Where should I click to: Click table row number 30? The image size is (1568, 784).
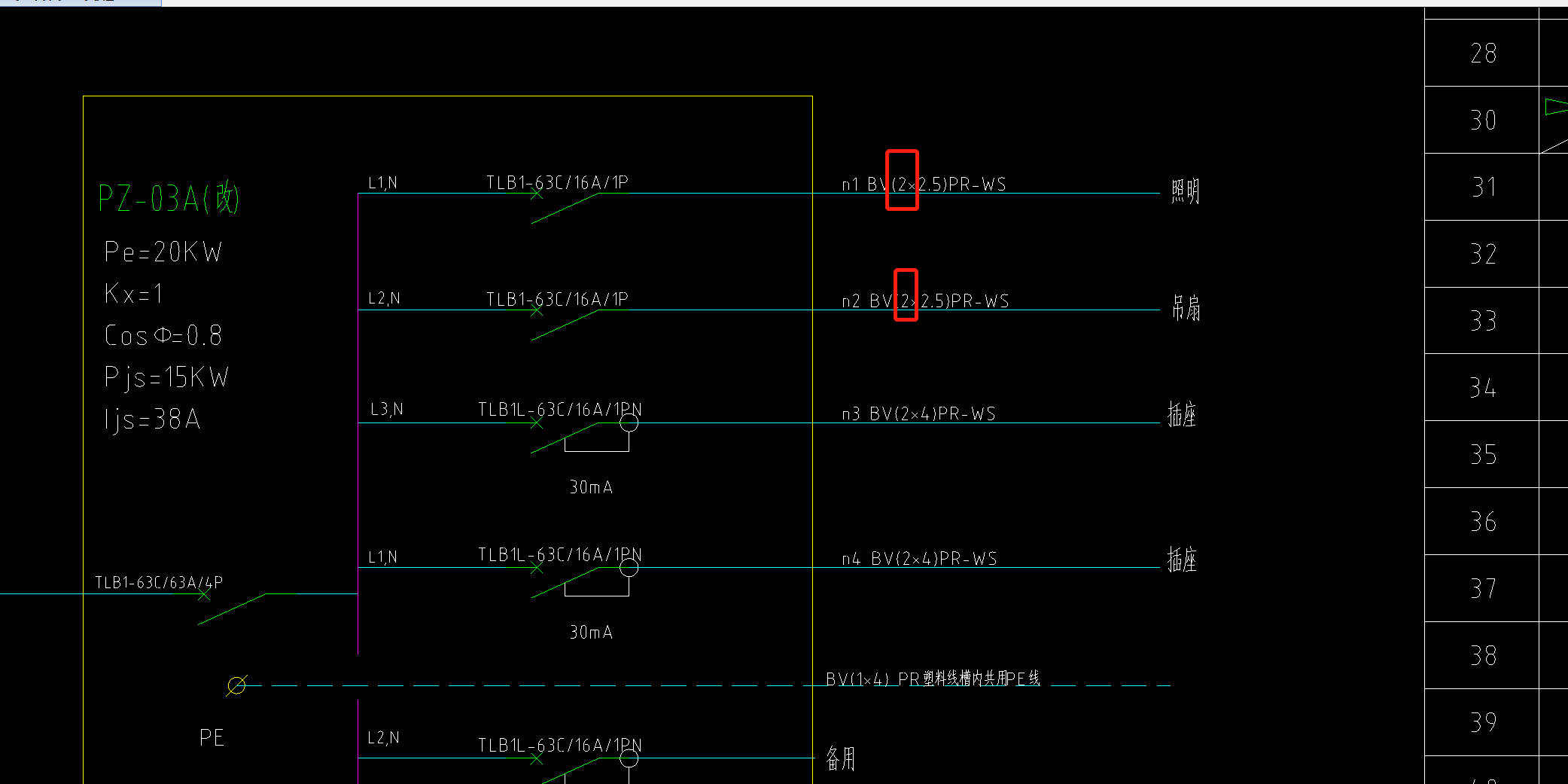pos(1483,120)
